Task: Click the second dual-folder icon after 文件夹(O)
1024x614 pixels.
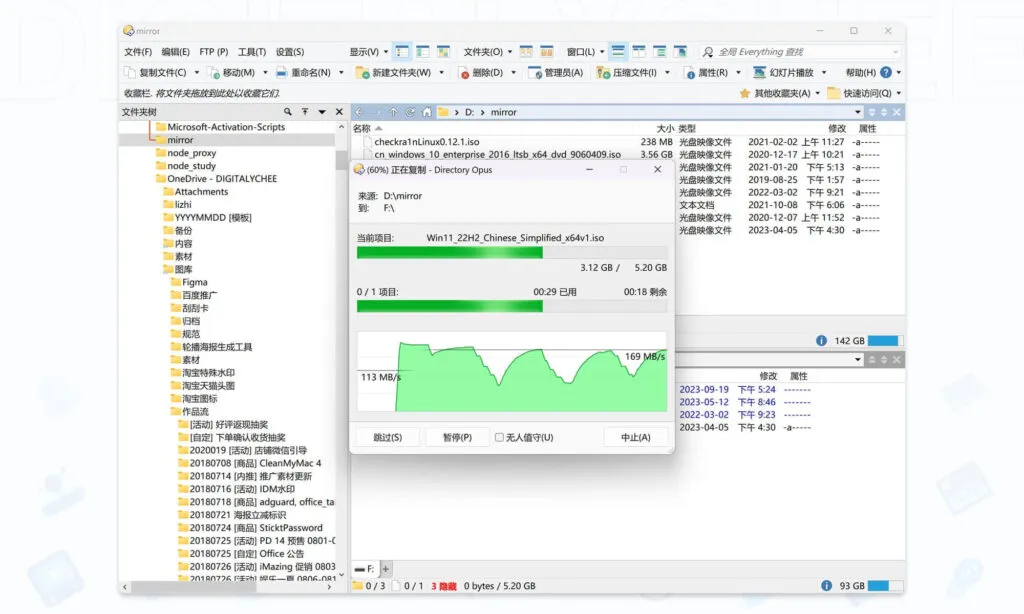Action: [x=547, y=52]
